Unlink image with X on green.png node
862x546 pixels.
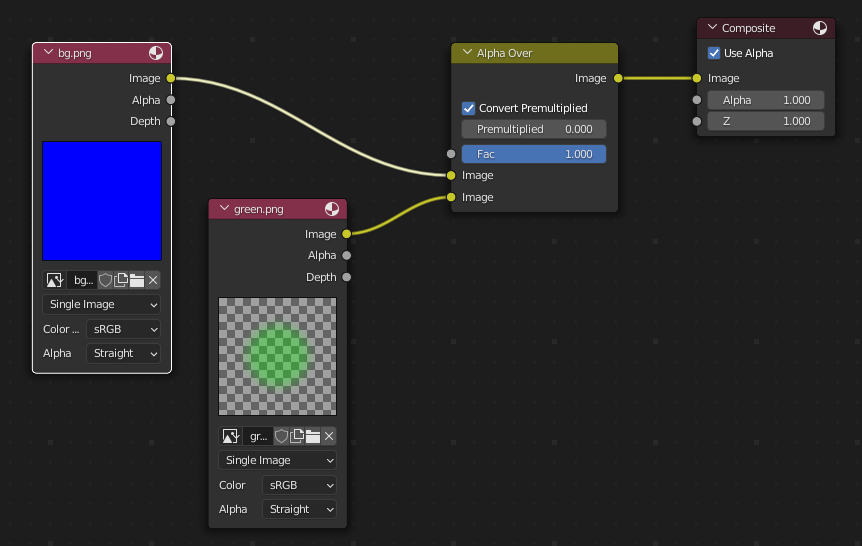(x=329, y=436)
